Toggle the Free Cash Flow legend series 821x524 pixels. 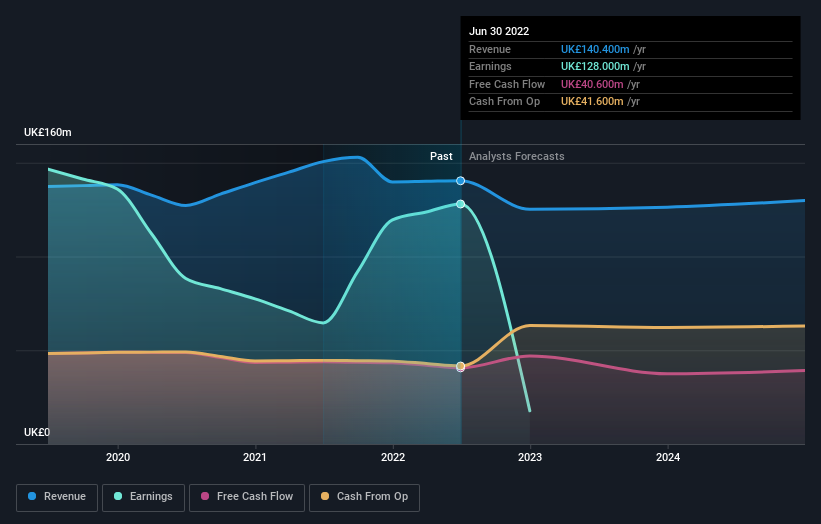247,497
